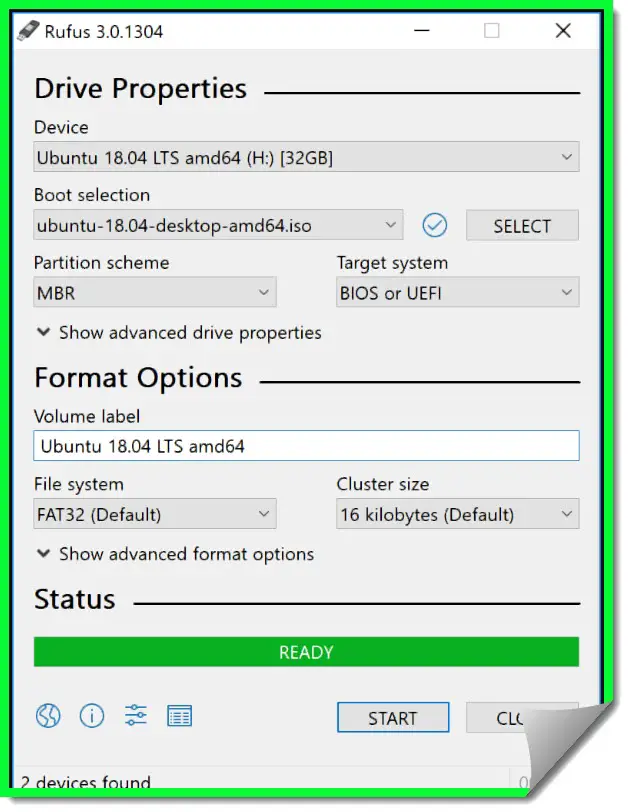The image size is (628, 812).
Task: Close the Rufus window
Action: [563, 31]
